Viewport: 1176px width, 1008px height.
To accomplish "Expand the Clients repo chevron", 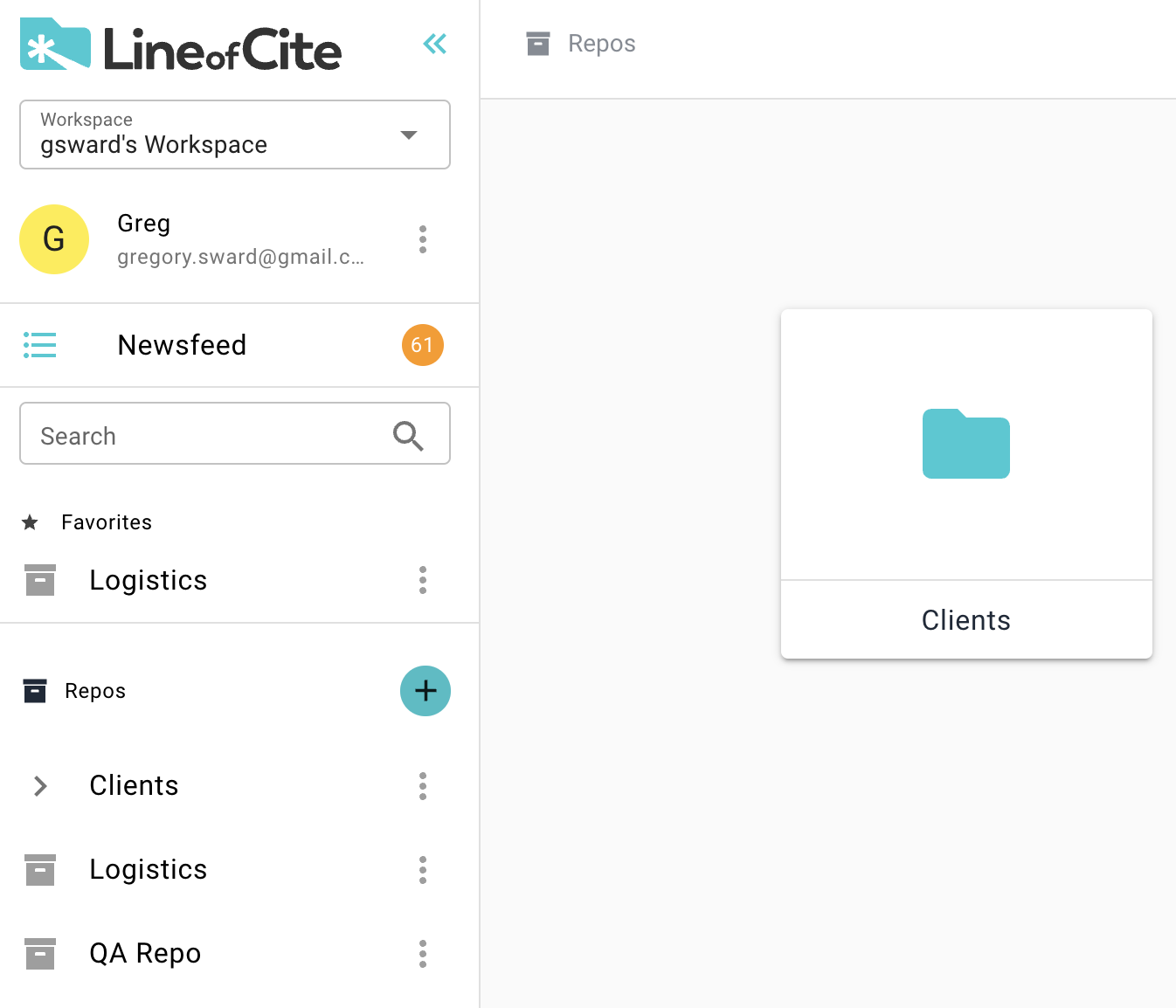I will 40,786.
